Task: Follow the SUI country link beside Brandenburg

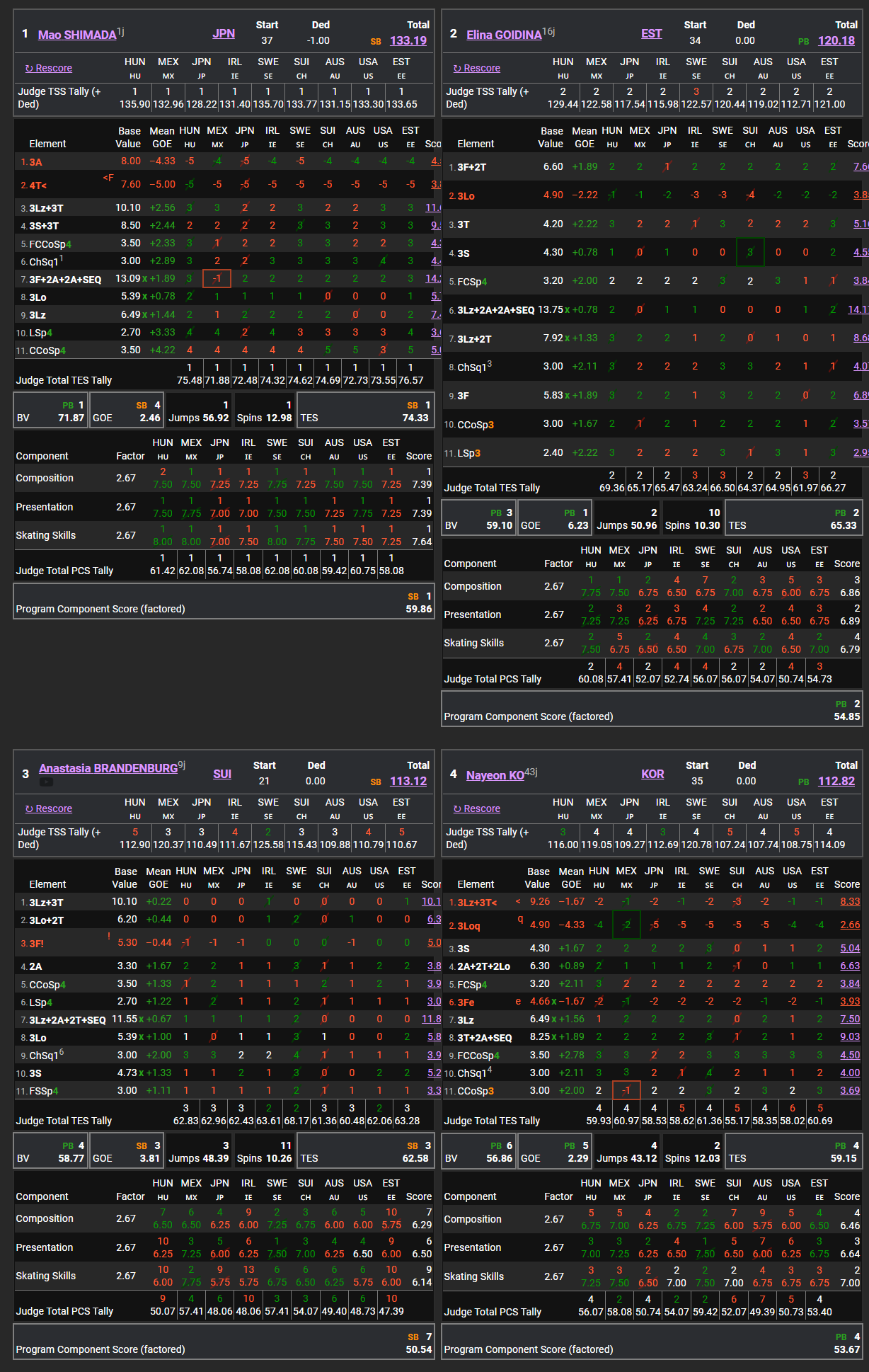Action: pyautogui.click(x=222, y=774)
